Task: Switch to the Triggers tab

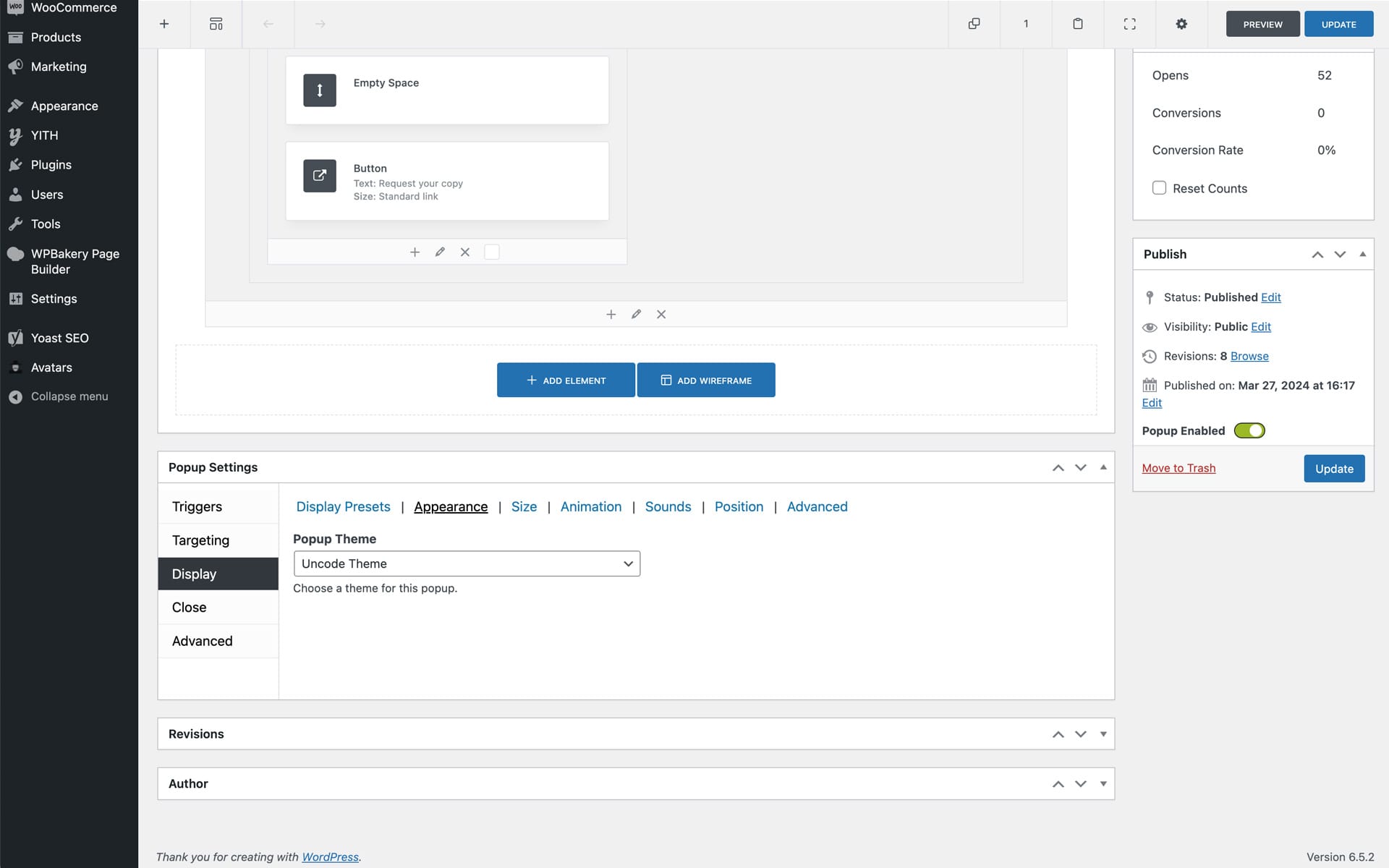Action: click(197, 506)
